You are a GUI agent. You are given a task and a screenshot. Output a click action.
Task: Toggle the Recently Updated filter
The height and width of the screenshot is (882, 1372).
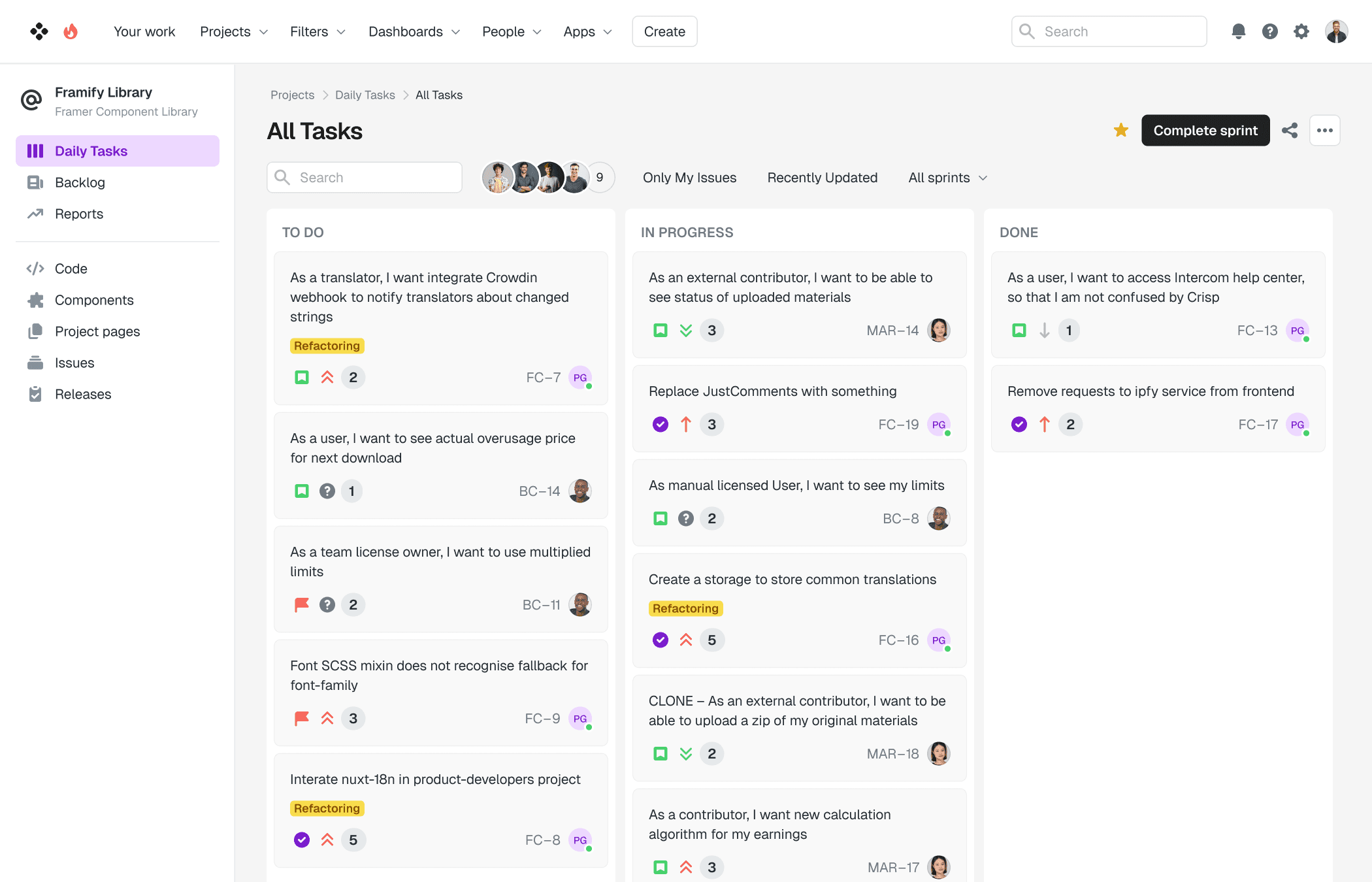point(822,178)
